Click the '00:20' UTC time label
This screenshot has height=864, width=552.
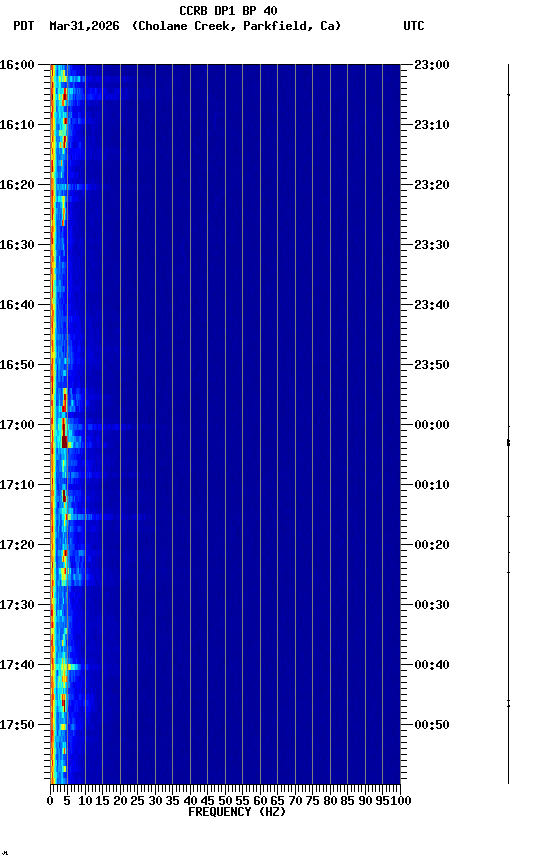coord(432,546)
